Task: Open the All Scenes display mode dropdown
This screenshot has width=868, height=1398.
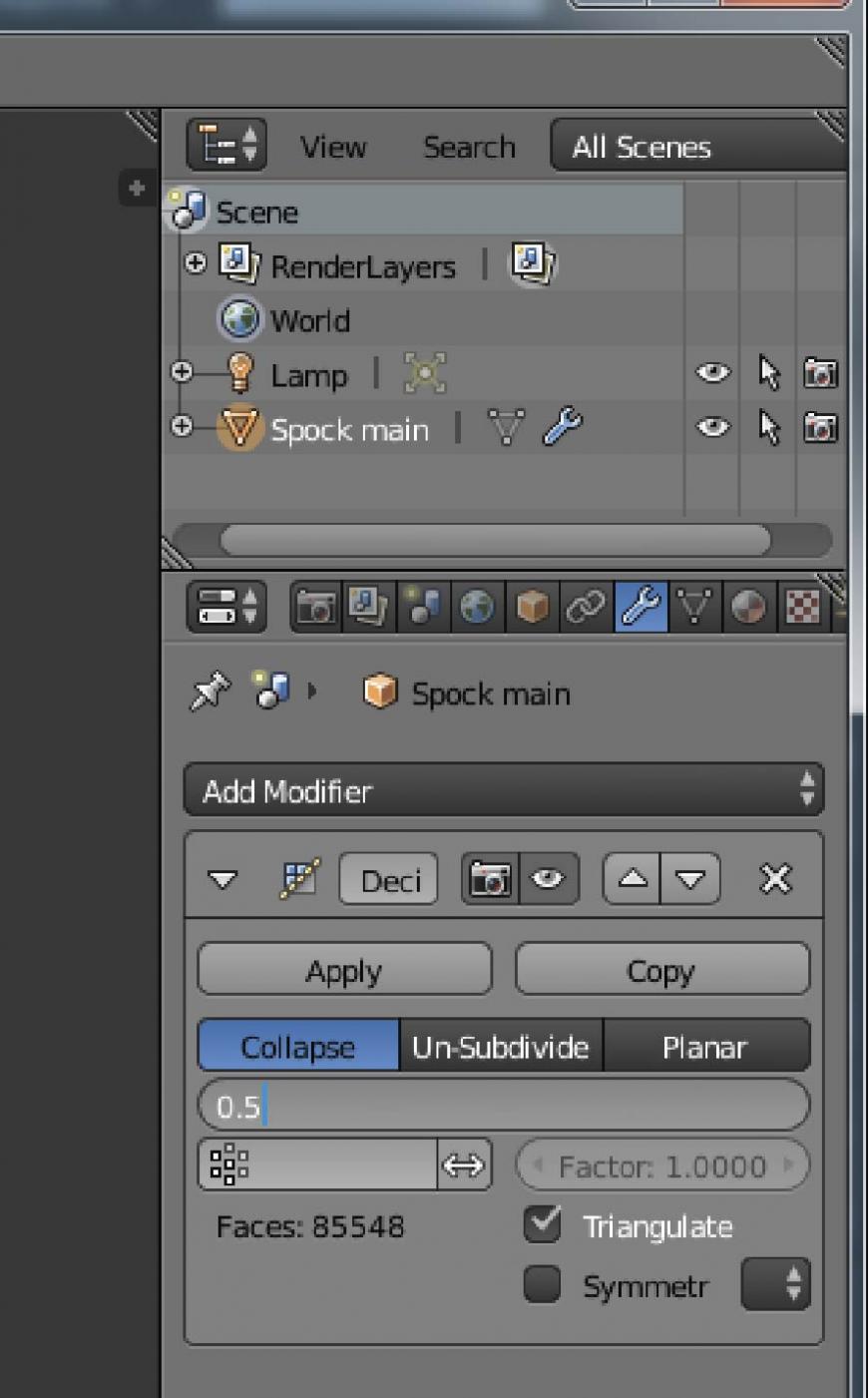Action: (x=698, y=147)
